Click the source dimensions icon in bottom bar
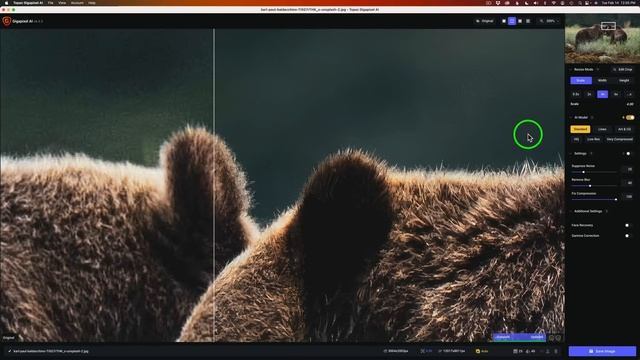640x360 pixels. (x=385, y=351)
